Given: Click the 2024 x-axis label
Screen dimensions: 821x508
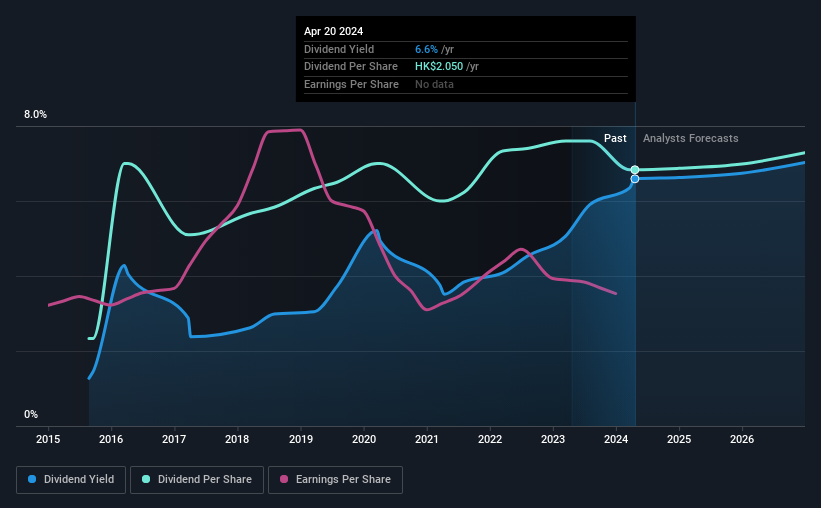Looking at the screenshot, I should click(616, 439).
